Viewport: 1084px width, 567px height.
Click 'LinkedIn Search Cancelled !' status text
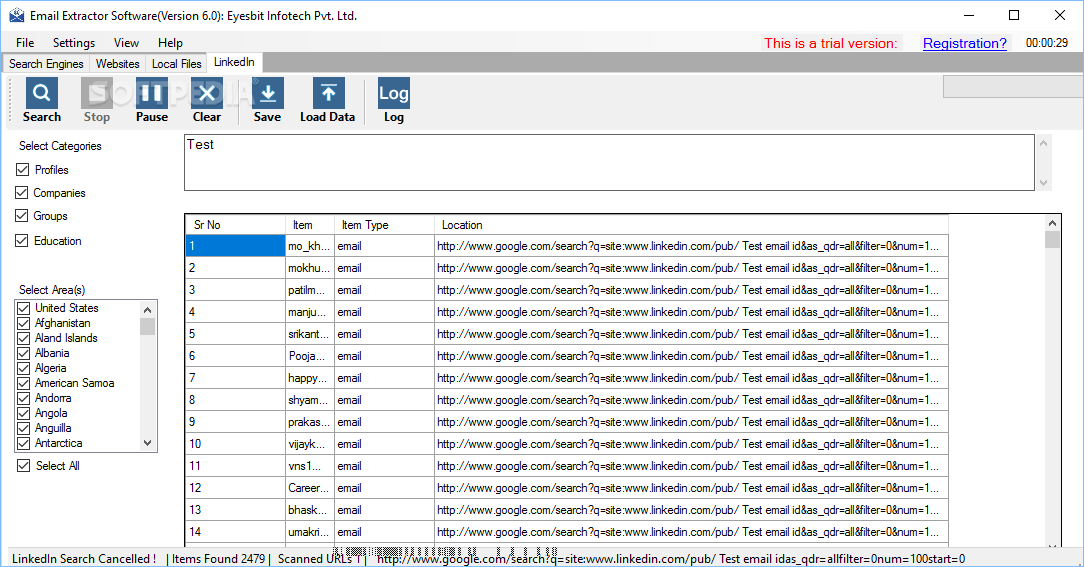click(x=84, y=559)
